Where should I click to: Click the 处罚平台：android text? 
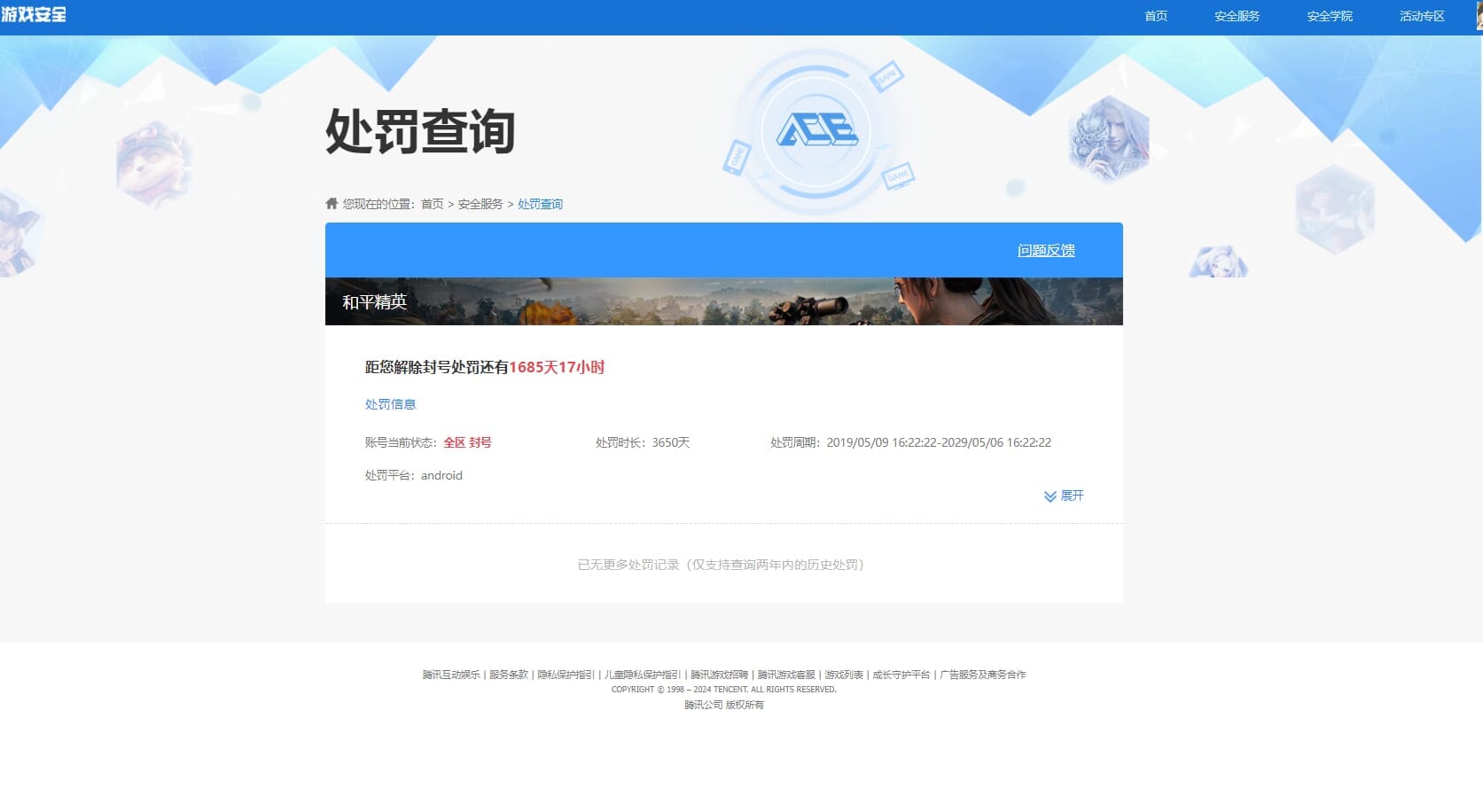[x=414, y=475]
